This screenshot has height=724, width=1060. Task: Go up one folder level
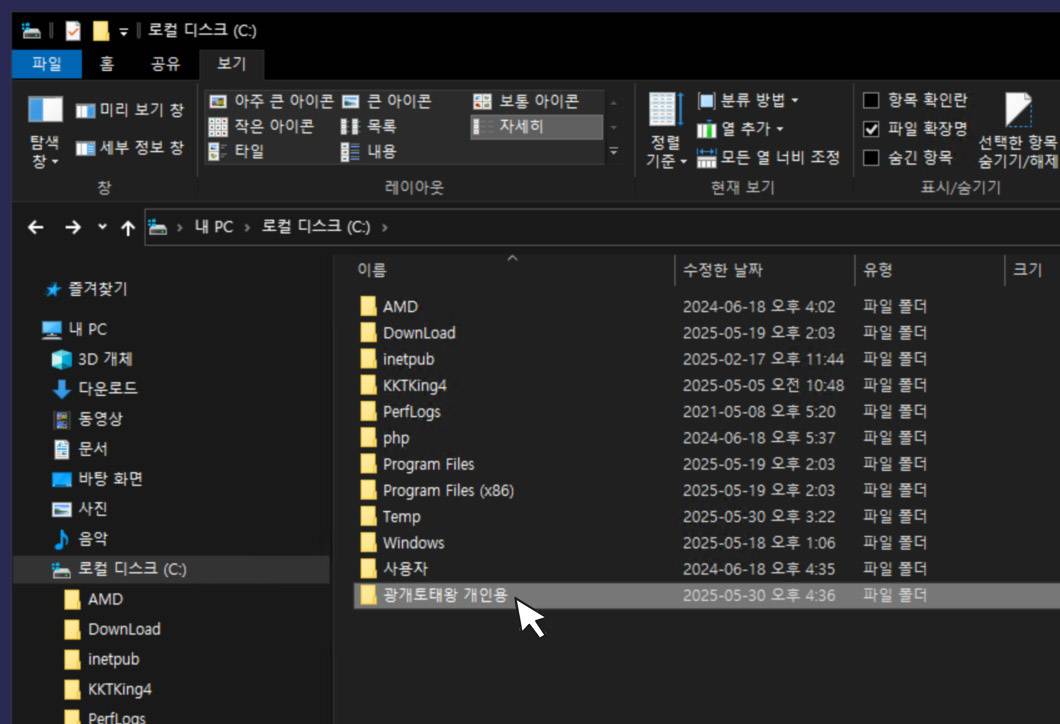127,227
